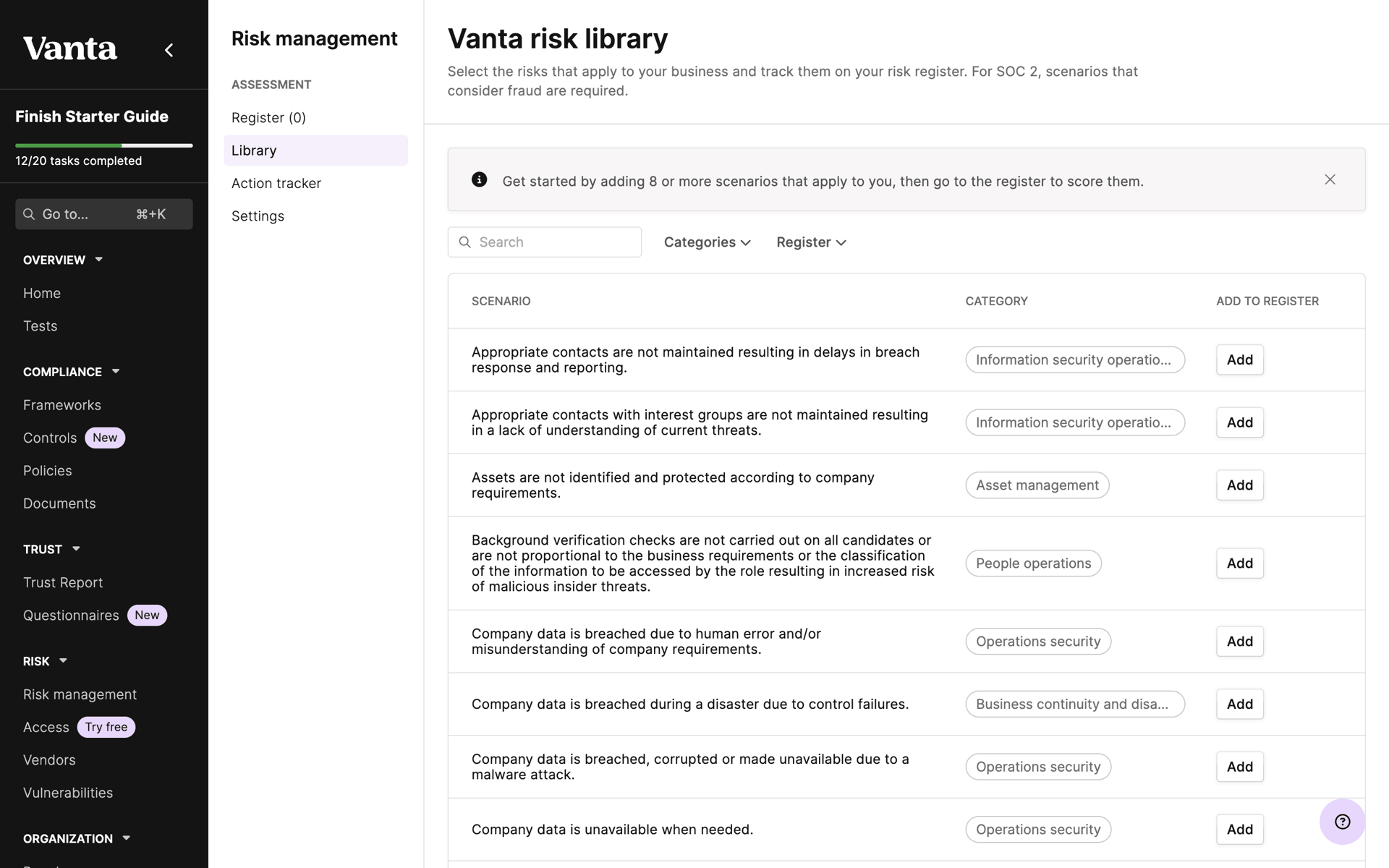Viewport: 1389px width, 868px height.
Task: Add disaster control failures scenario
Action: click(x=1240, y=704)
